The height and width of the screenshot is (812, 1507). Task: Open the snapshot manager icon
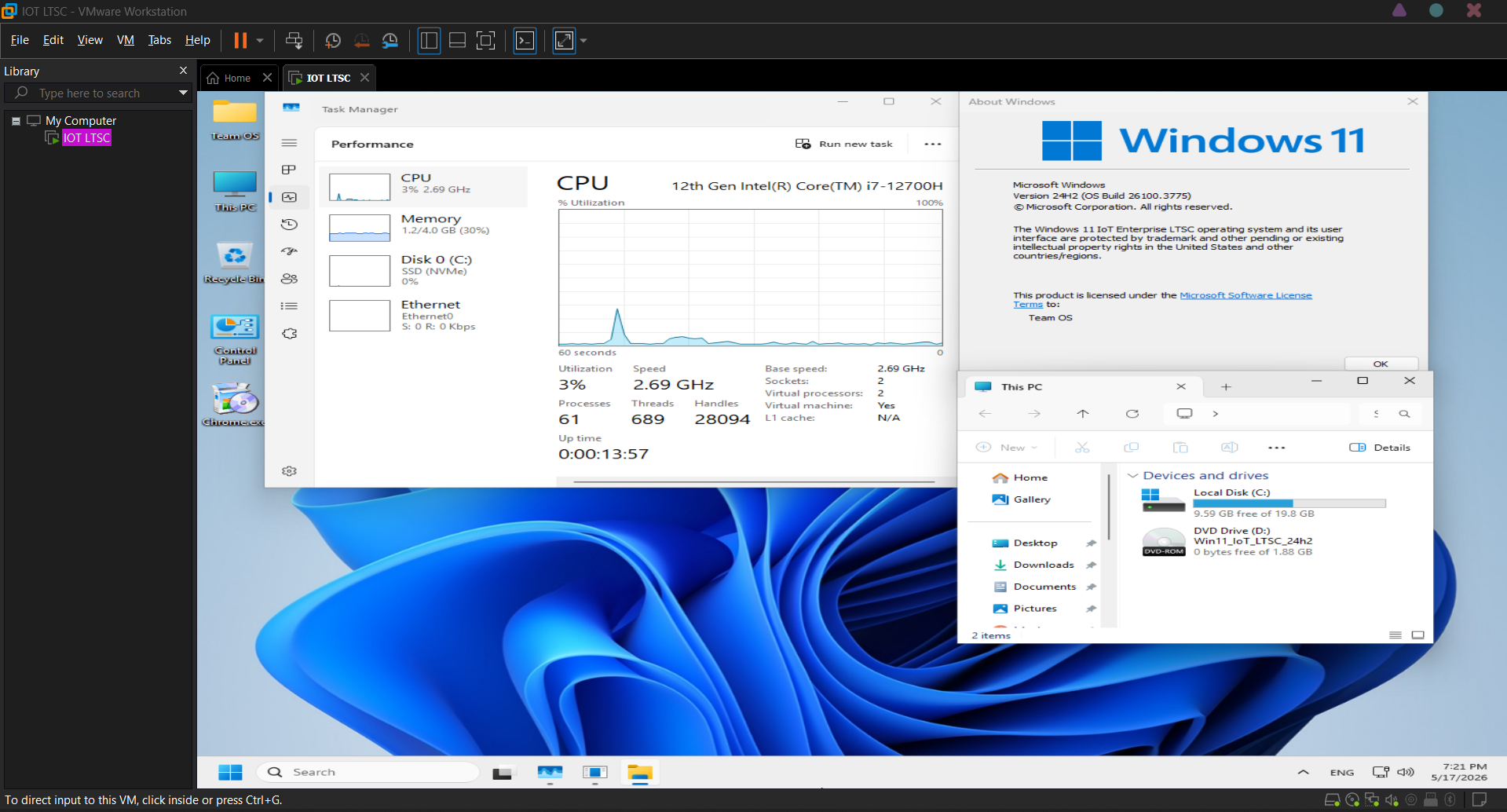tap(390, 40)
